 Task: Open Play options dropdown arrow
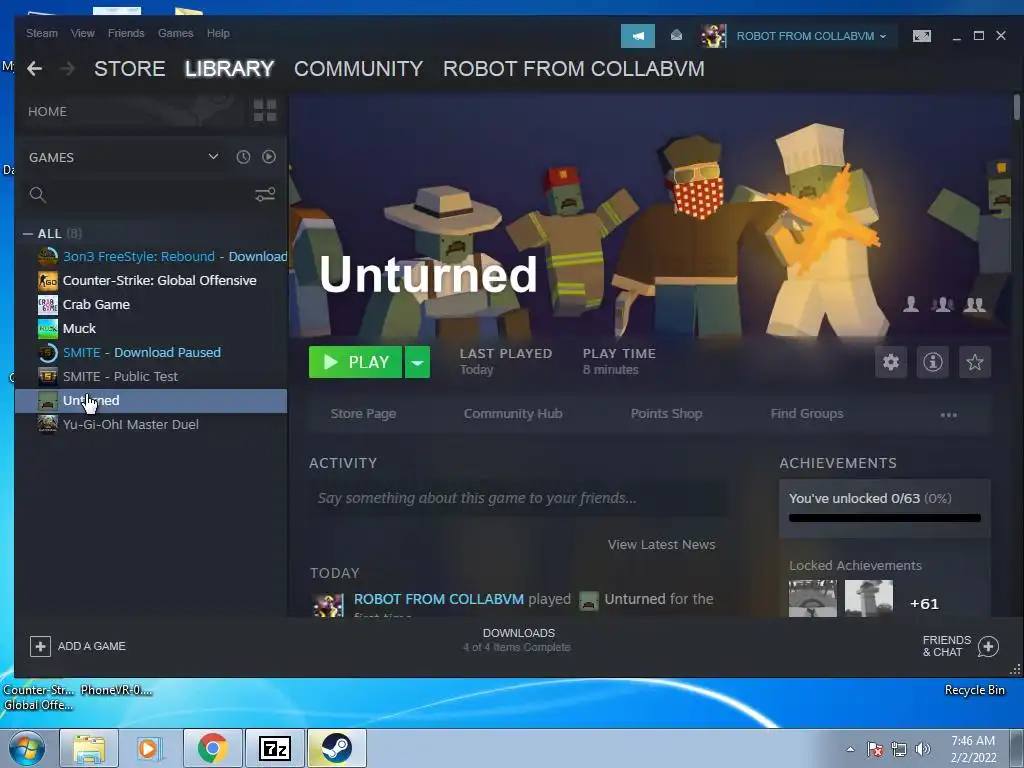417,362
